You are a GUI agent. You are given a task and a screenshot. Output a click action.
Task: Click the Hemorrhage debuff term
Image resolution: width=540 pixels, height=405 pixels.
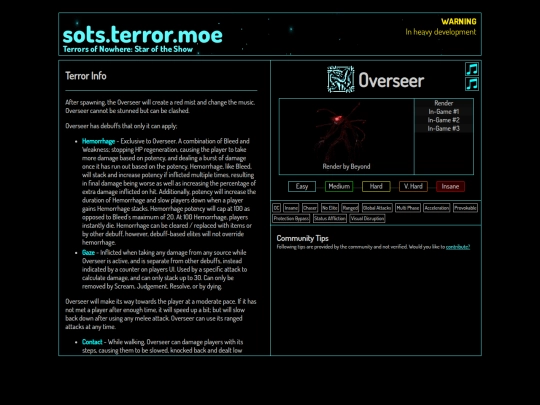pos(98,141)
